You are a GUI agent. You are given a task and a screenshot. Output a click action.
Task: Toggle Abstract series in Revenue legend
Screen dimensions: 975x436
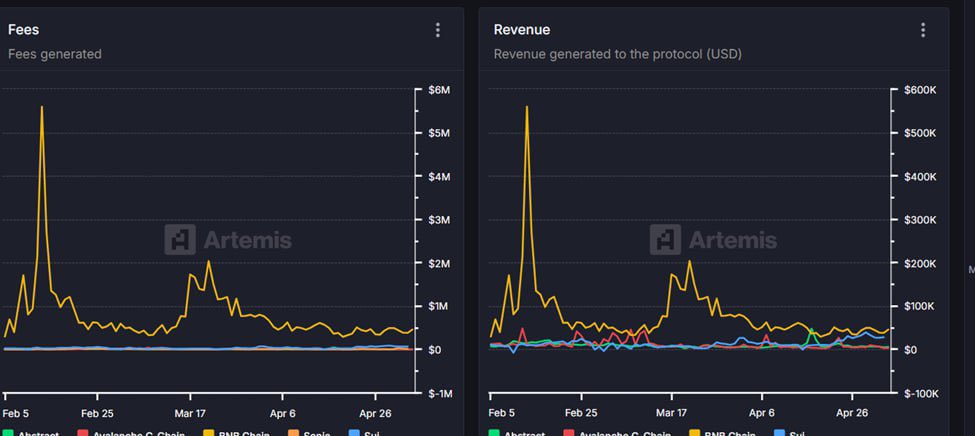pos(517,434)
